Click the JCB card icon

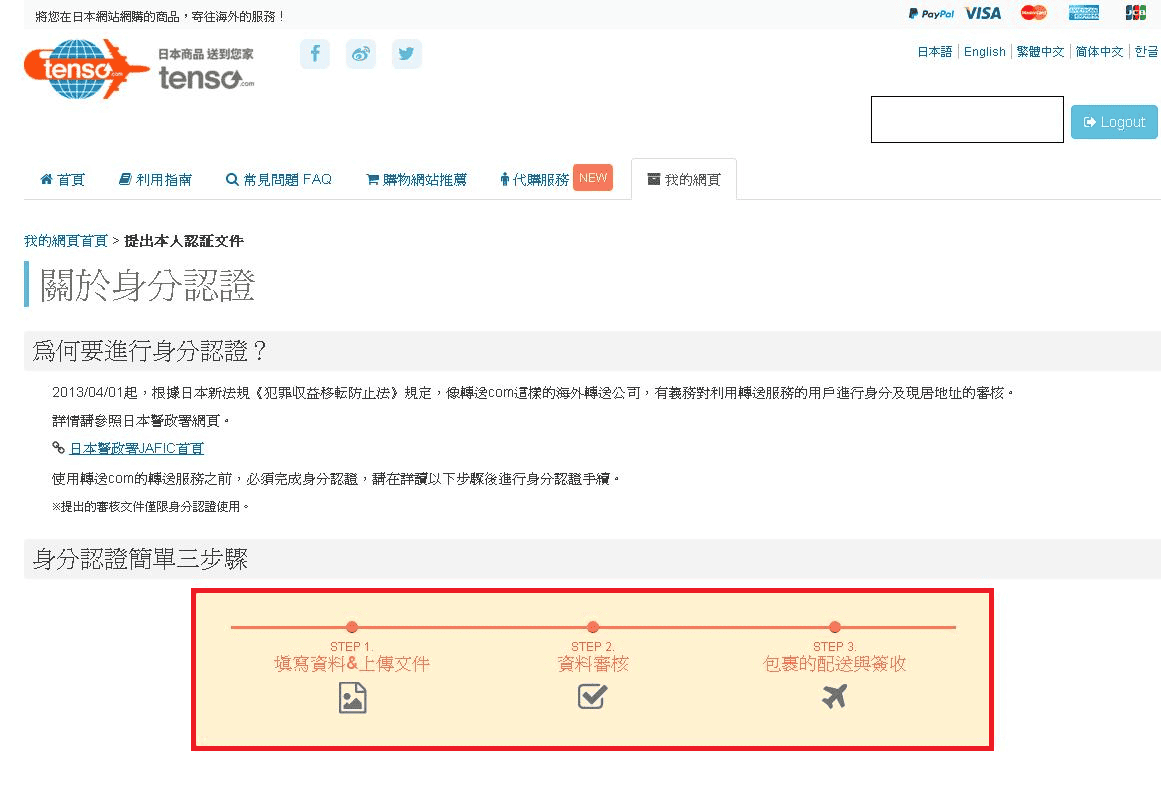(1135, 13)
